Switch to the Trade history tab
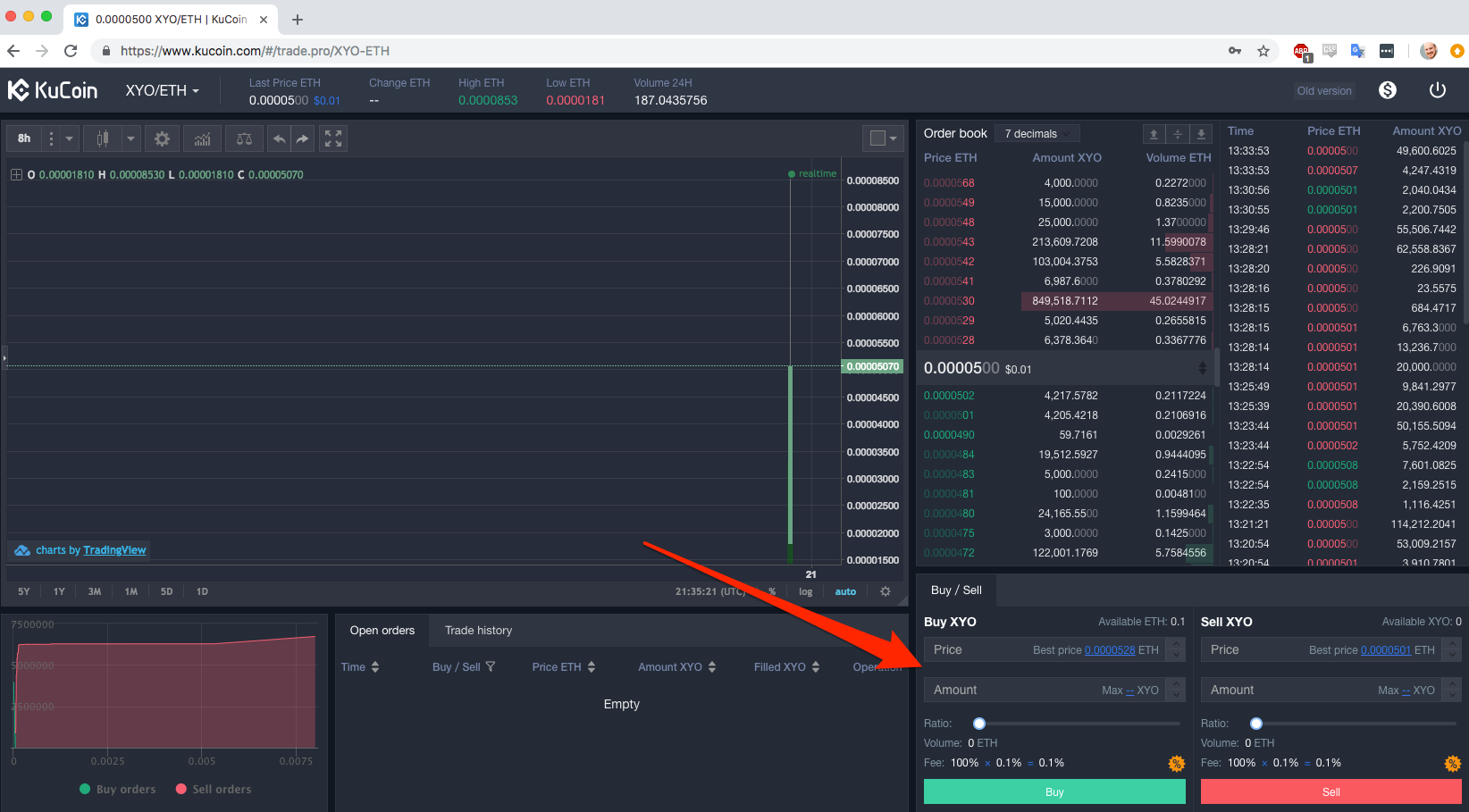 click(478, 630)
